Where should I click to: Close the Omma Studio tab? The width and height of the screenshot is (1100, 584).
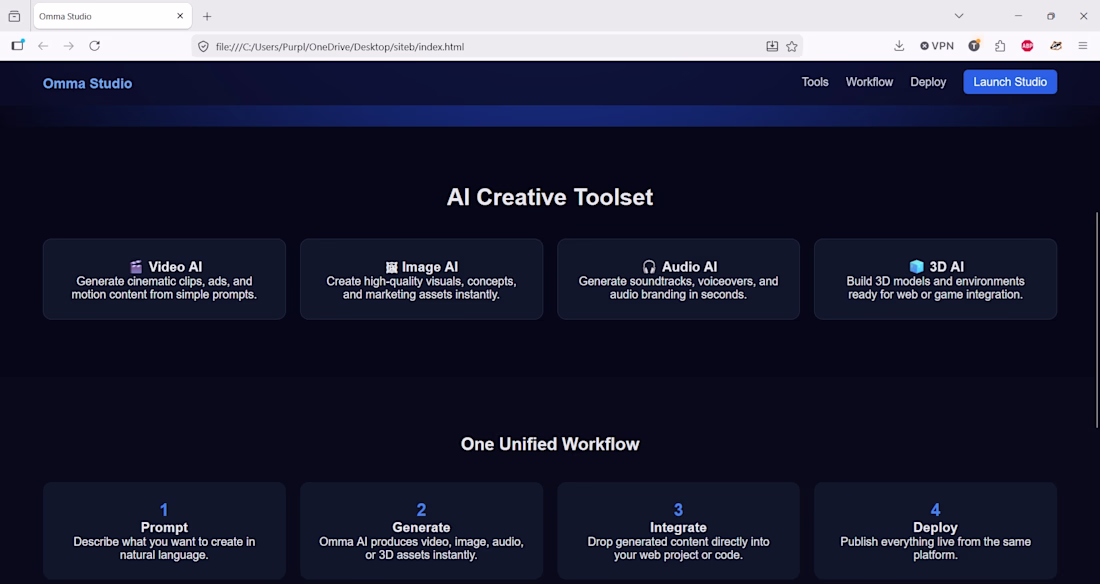180,16
